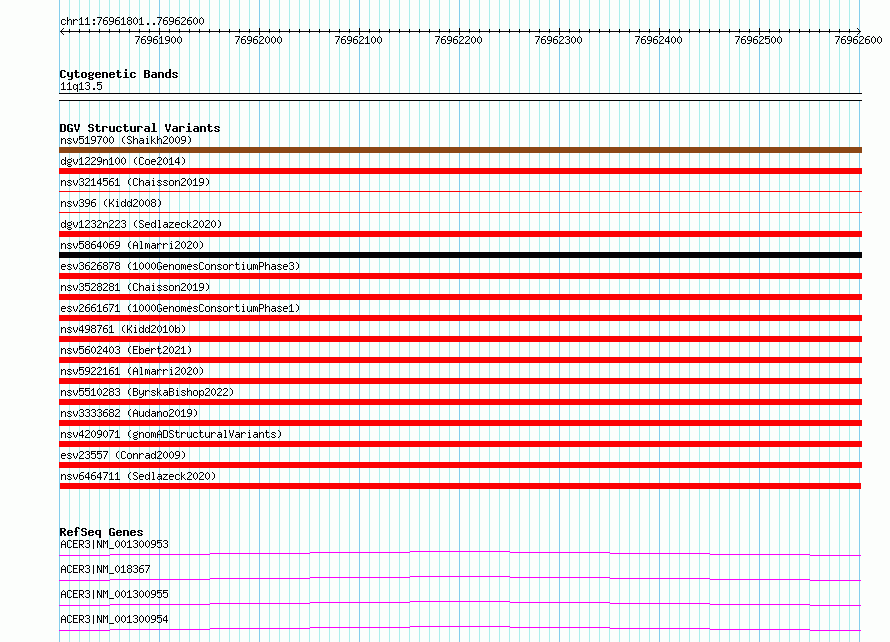Open variant nsv5864069 (Almarri2020)
Screen dimensions: 890x642
[132, 245]
